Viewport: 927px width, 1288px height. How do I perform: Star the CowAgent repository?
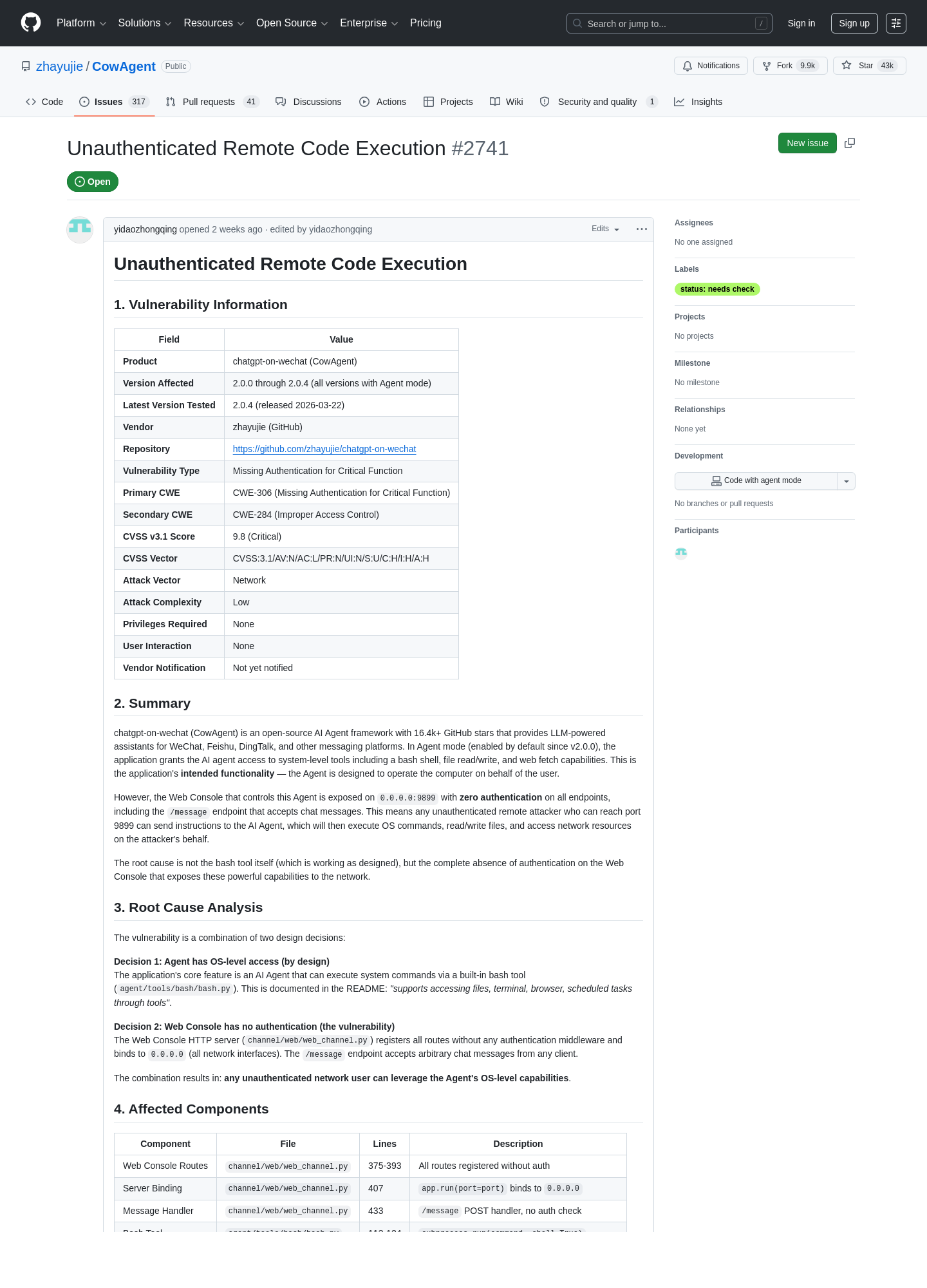pos(869,66)
